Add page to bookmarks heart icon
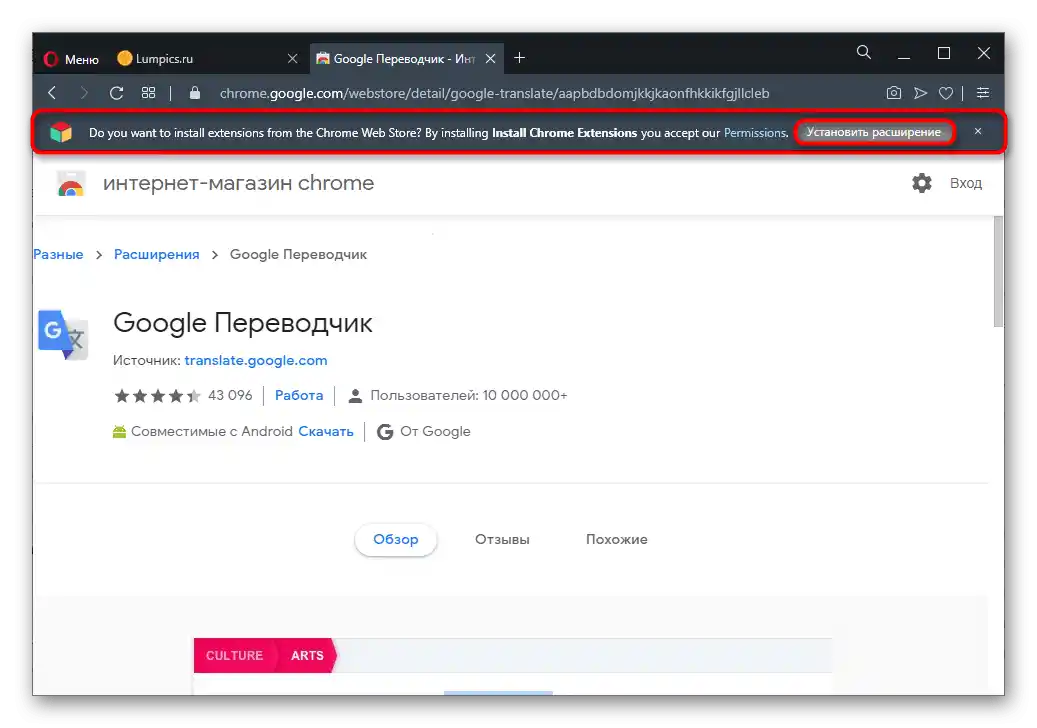Viewport: 1037px width, 728px height. point(946,93)
